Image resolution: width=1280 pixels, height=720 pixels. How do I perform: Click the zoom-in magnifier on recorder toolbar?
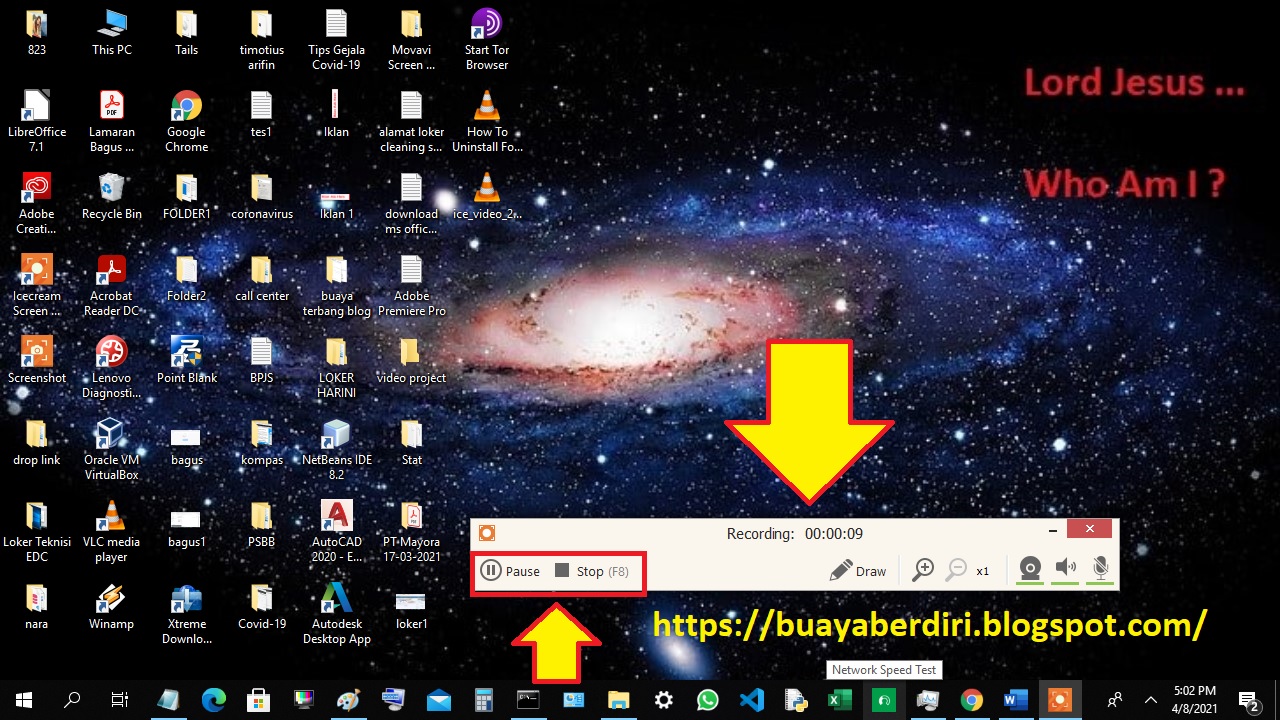(923, 570)
